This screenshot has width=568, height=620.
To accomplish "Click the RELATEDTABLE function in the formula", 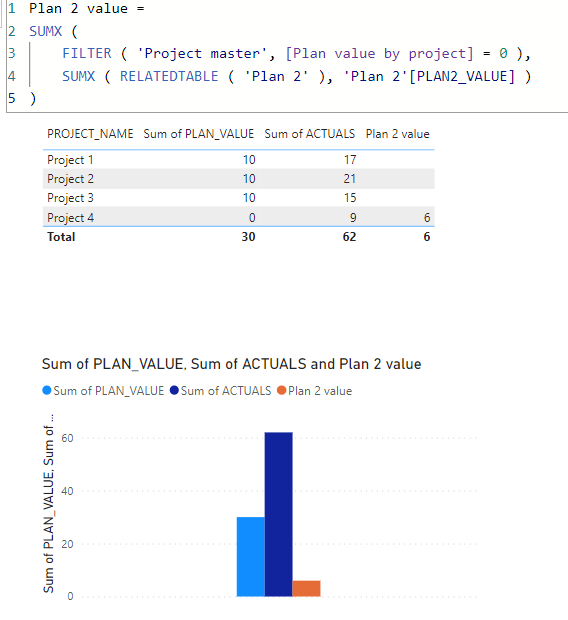I will (x=169, y=76).
